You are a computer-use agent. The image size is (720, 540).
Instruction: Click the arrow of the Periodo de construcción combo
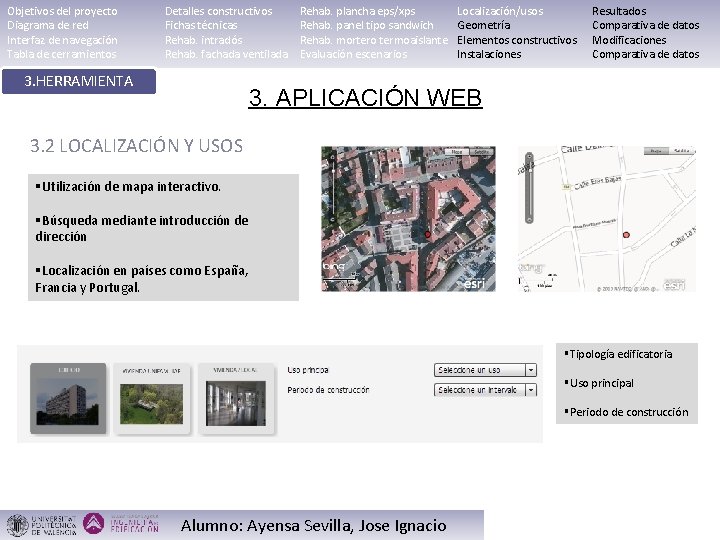531,390
